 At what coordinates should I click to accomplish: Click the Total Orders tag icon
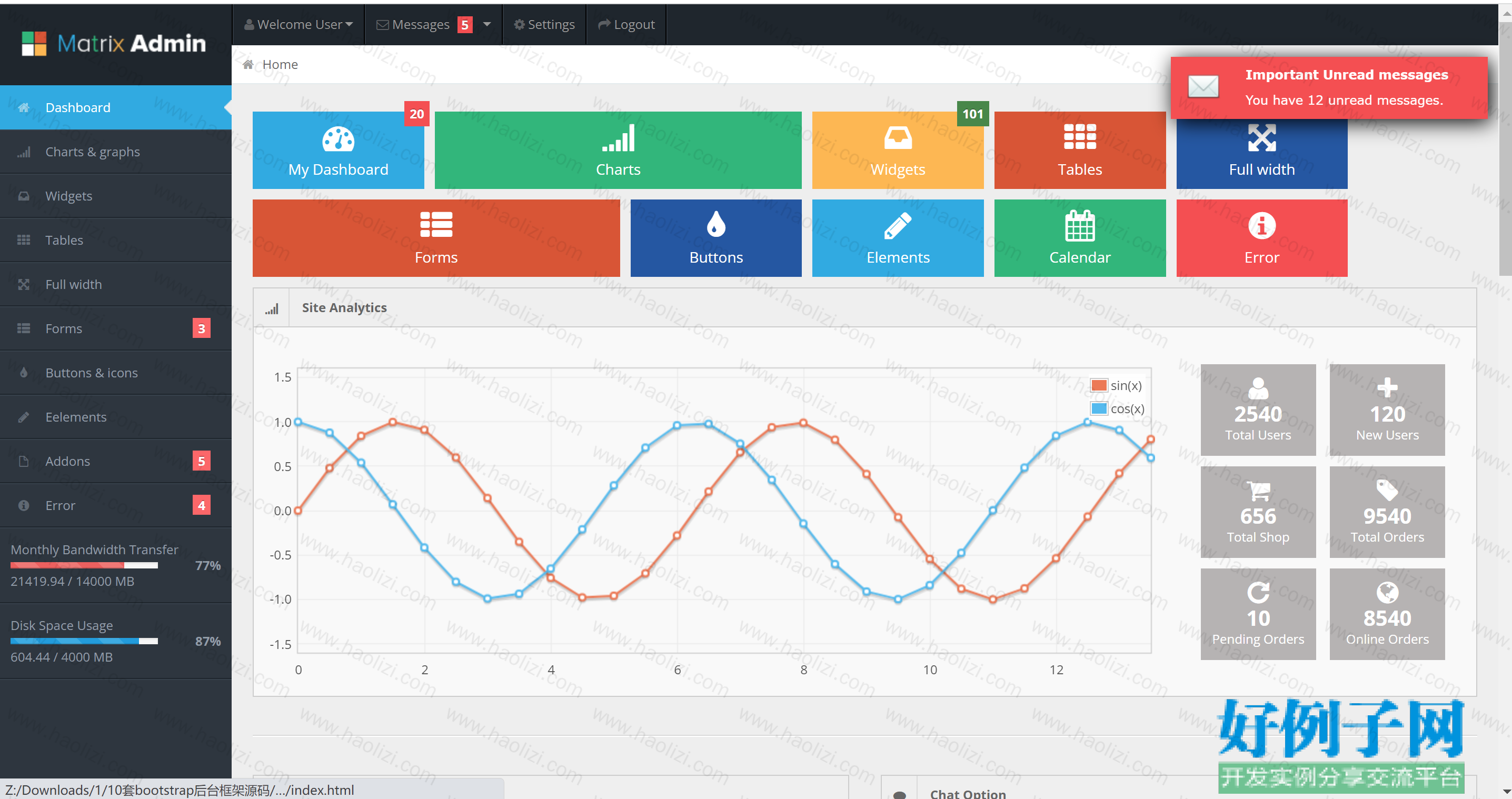click(x=1388, y=490)
